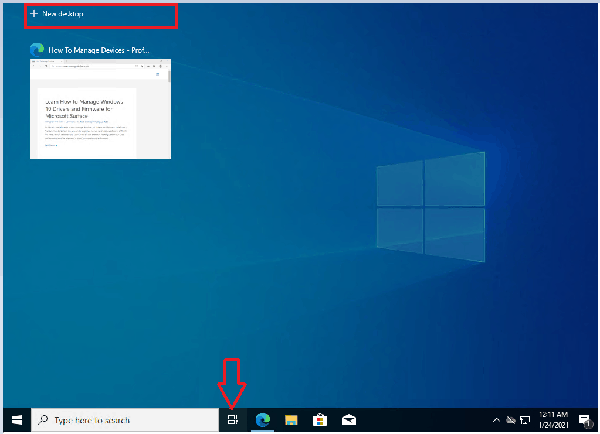Open the Windows Start menu
This screenshot has height=434, width=600.
pyautogui.click(x=17, y=420)
